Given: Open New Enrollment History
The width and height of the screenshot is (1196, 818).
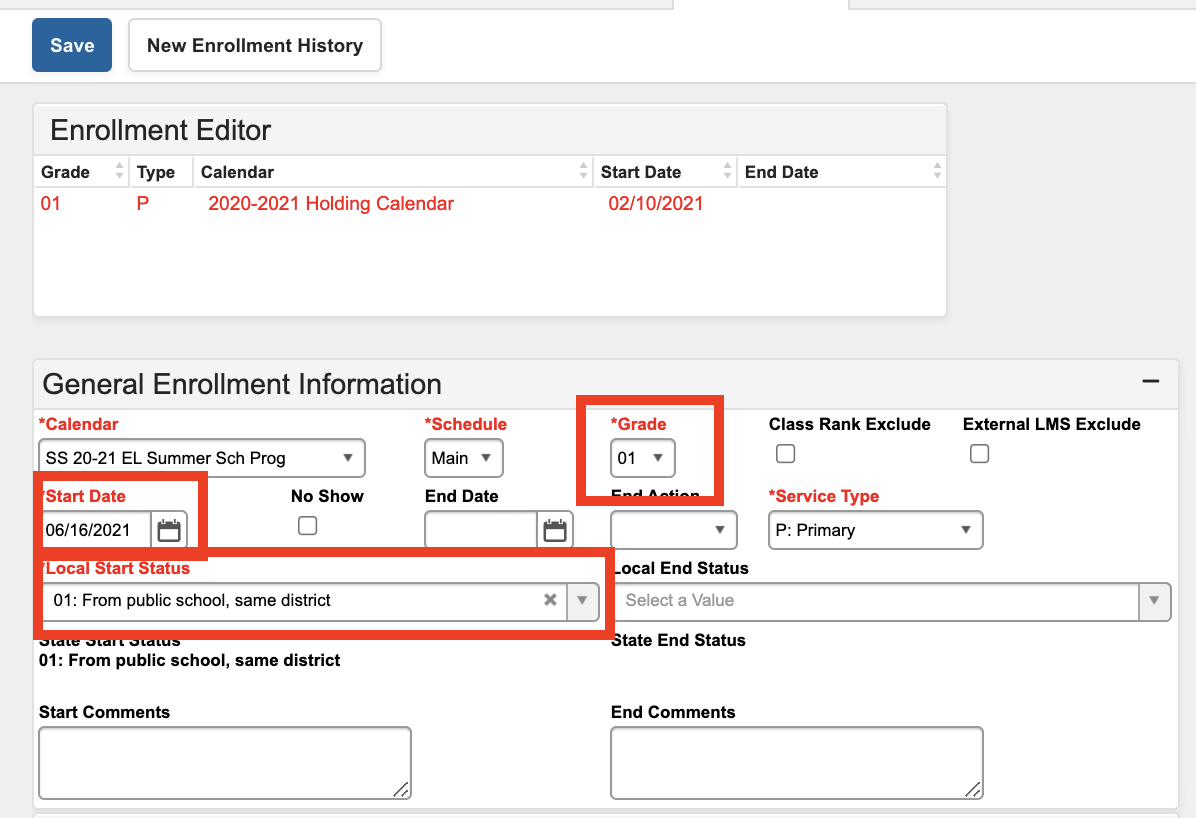Looking at the screenshot, I should click(255, 45).
